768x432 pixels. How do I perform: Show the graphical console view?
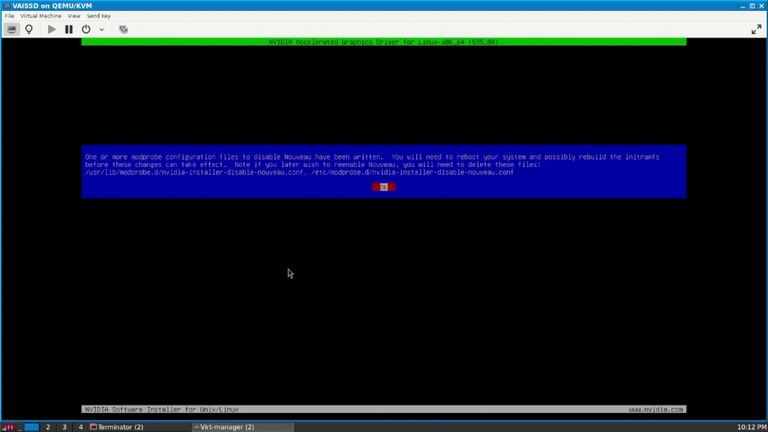[x=11, y=29]
